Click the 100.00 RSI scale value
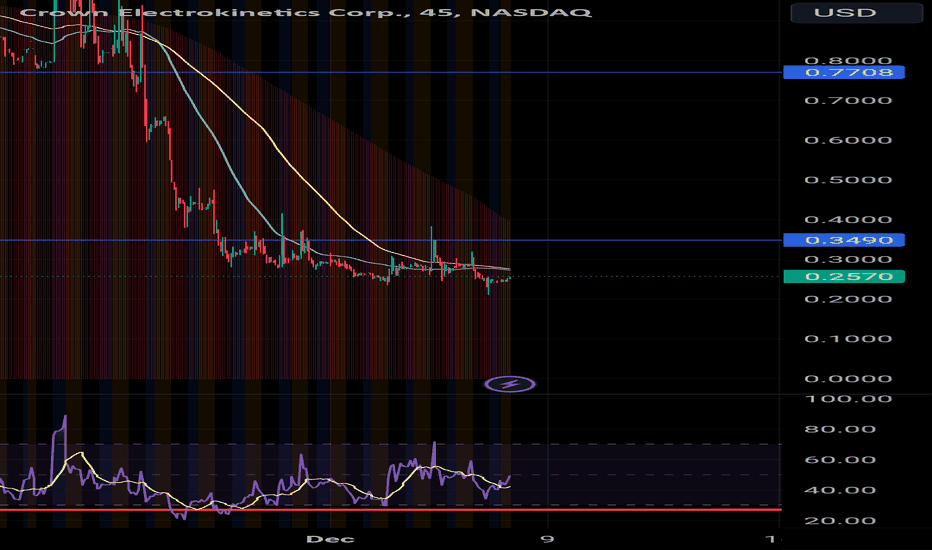932x550 pixels. point(848,399)
